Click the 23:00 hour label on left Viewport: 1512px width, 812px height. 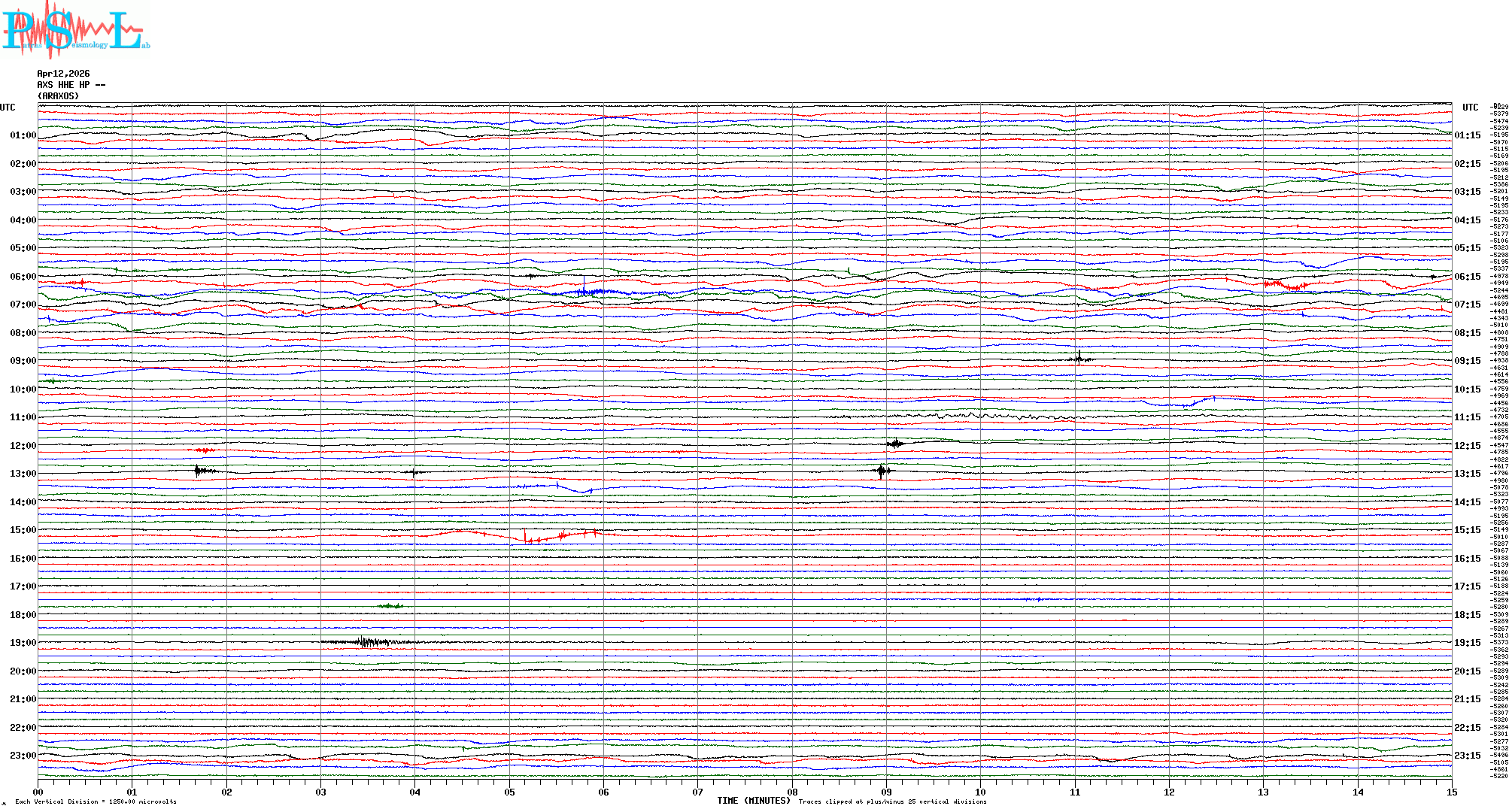click(x=23, y=756)
